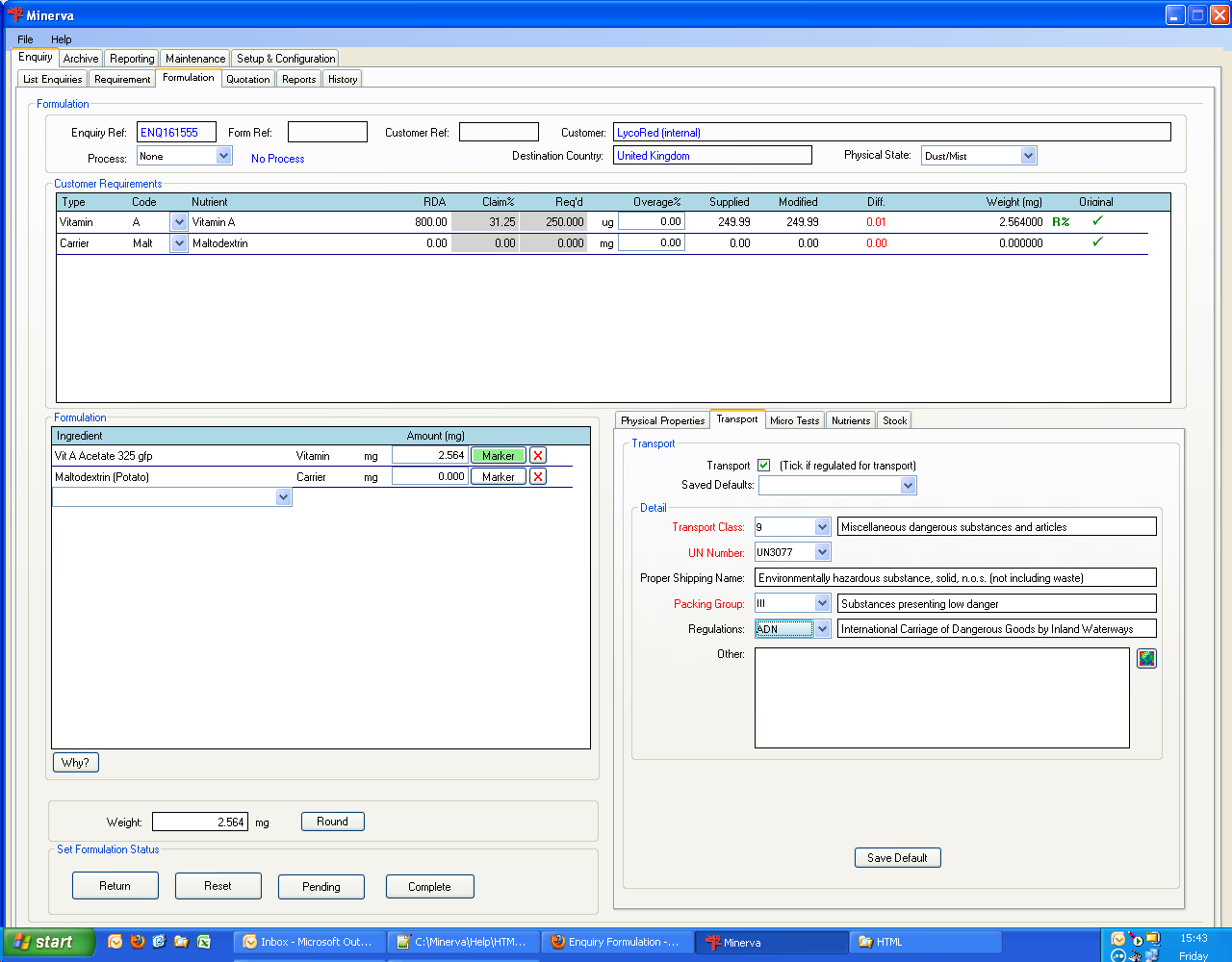The image size is (1232, 962).
Task: Expand the Code dropdown for Maltodextrin carrier
Action: 179,243
